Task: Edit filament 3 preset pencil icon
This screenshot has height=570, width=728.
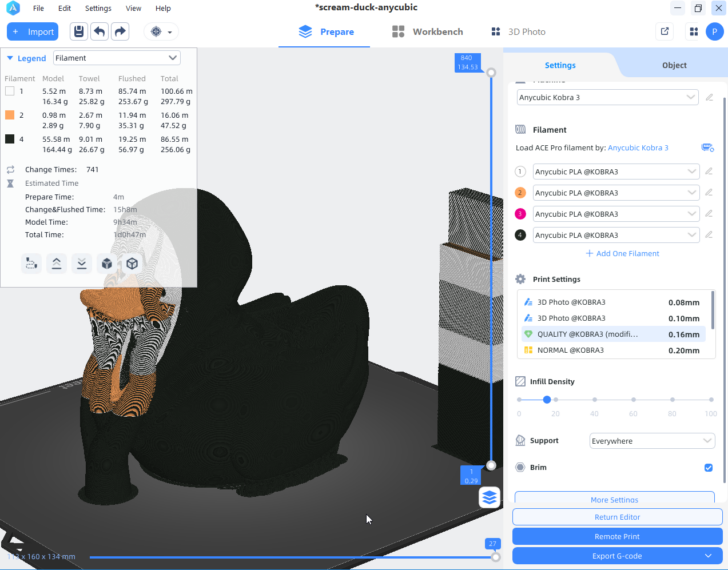Action: point(708,214)
